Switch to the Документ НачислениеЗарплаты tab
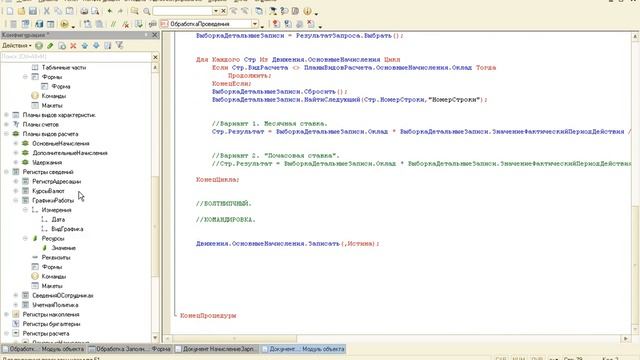 [x=216, y=349]
